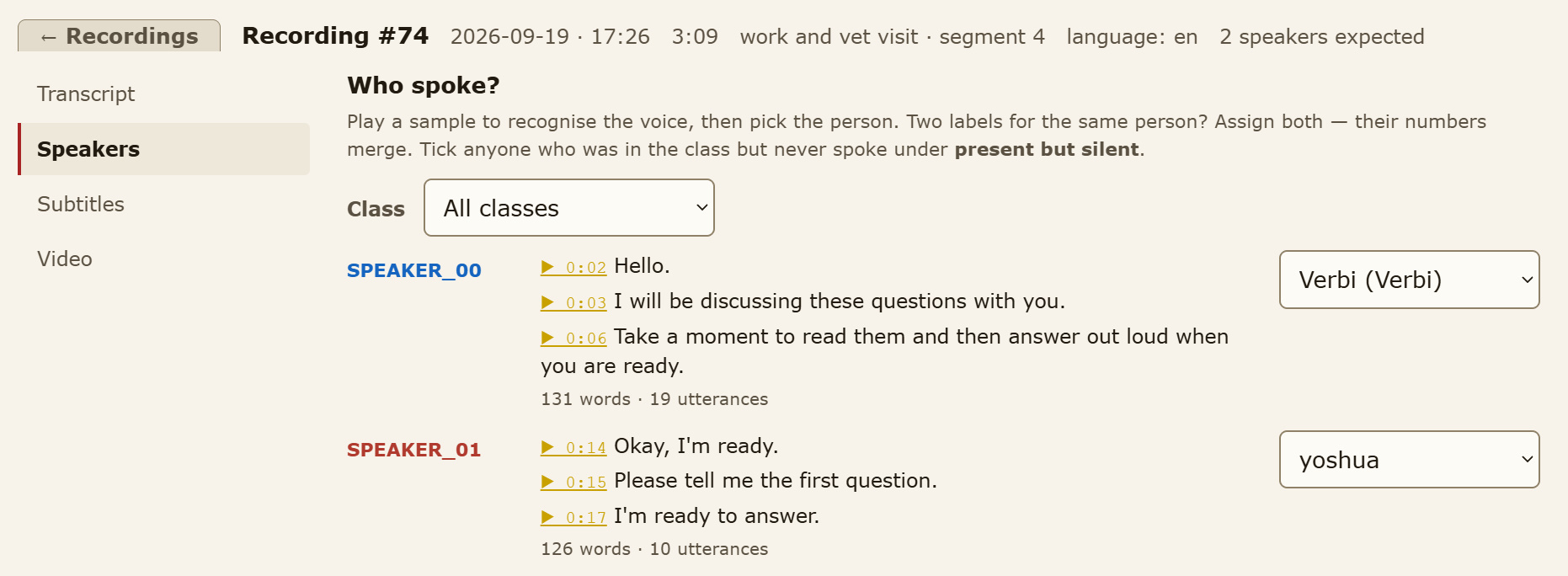The image size is (1568, 576).
Task: Click the "Please tell me the first question" text
Action: point(776,481)
